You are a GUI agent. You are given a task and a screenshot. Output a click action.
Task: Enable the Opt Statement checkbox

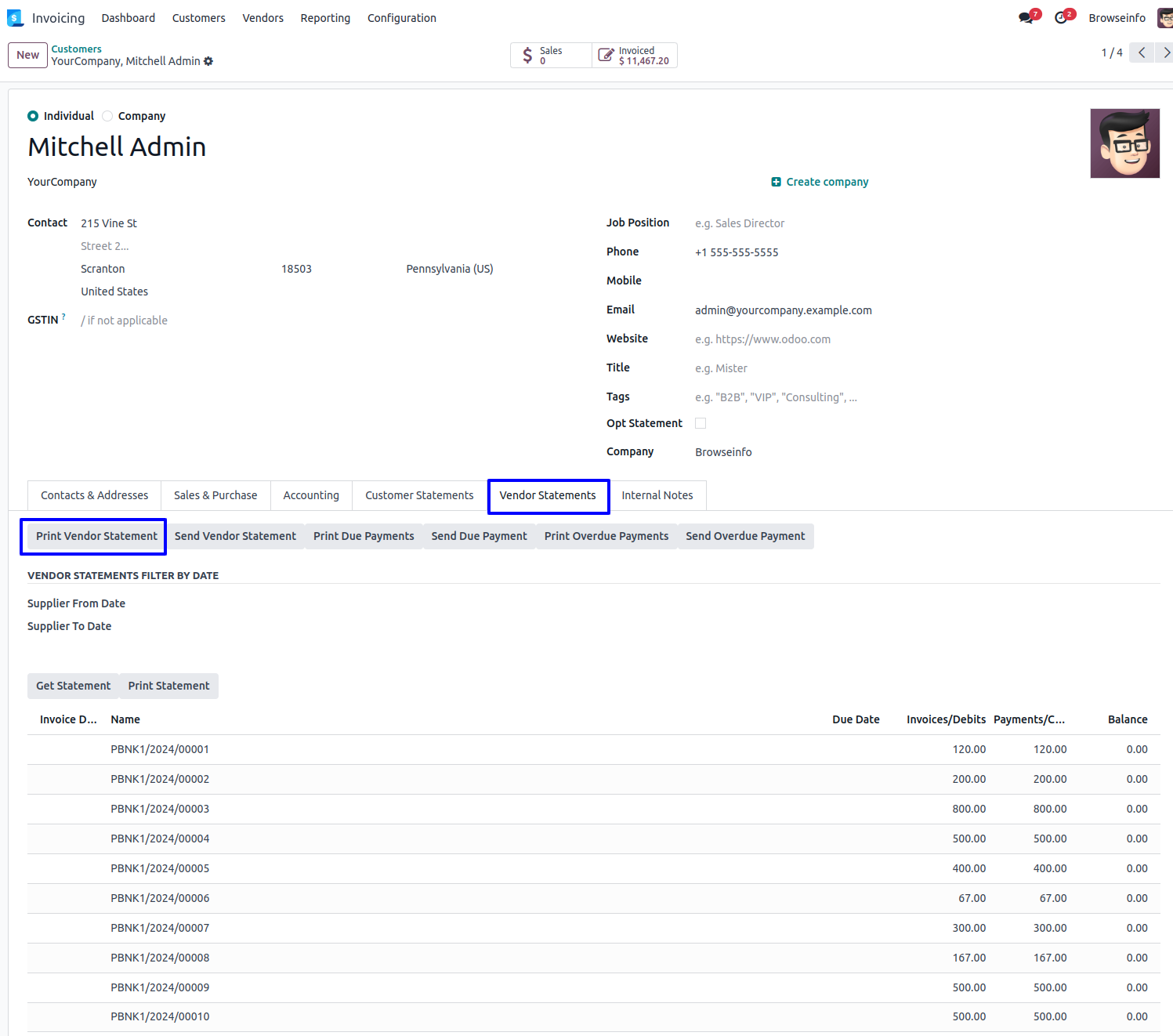[701, 423]
